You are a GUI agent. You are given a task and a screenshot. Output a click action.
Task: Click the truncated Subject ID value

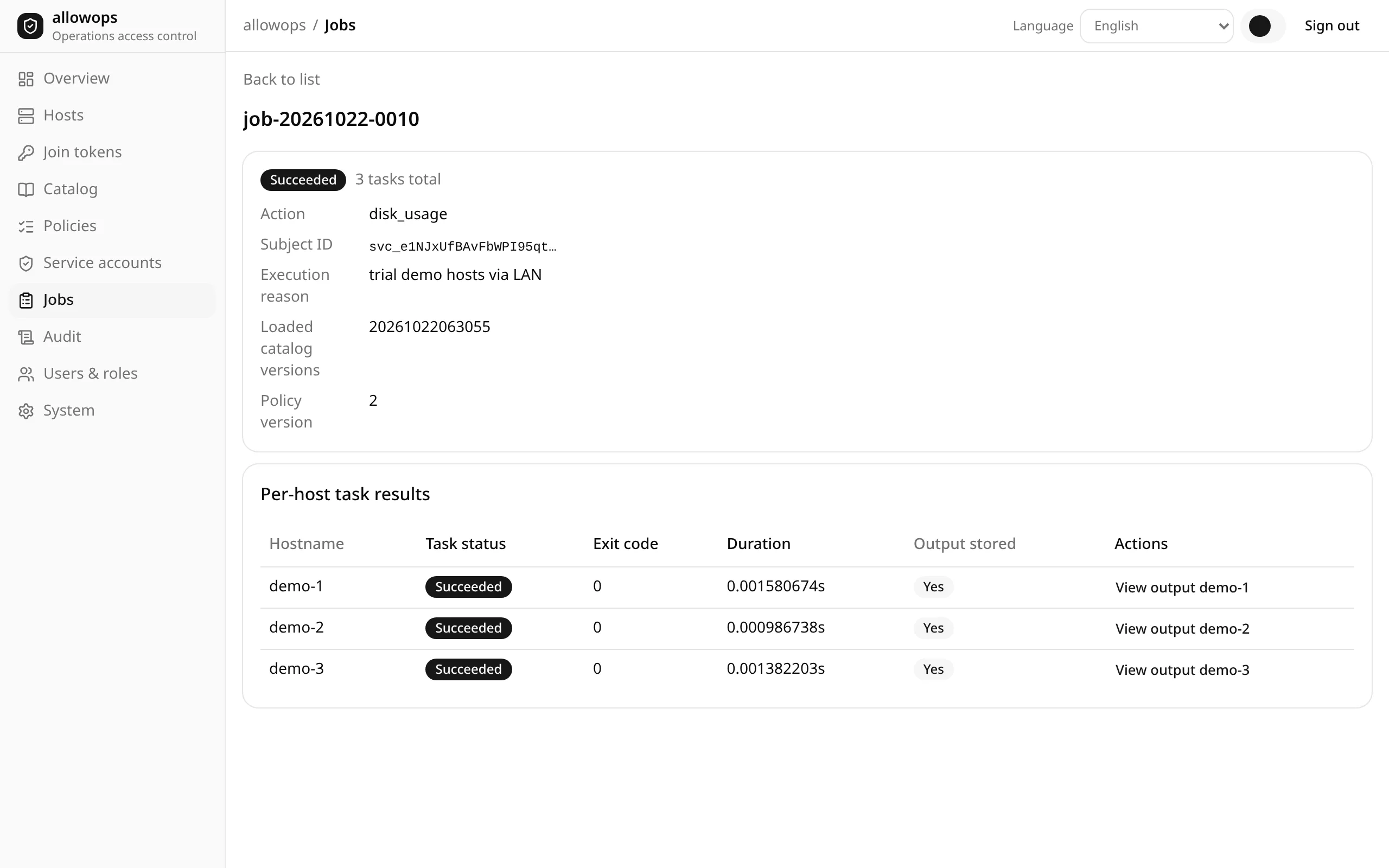(x=463, y=247)
